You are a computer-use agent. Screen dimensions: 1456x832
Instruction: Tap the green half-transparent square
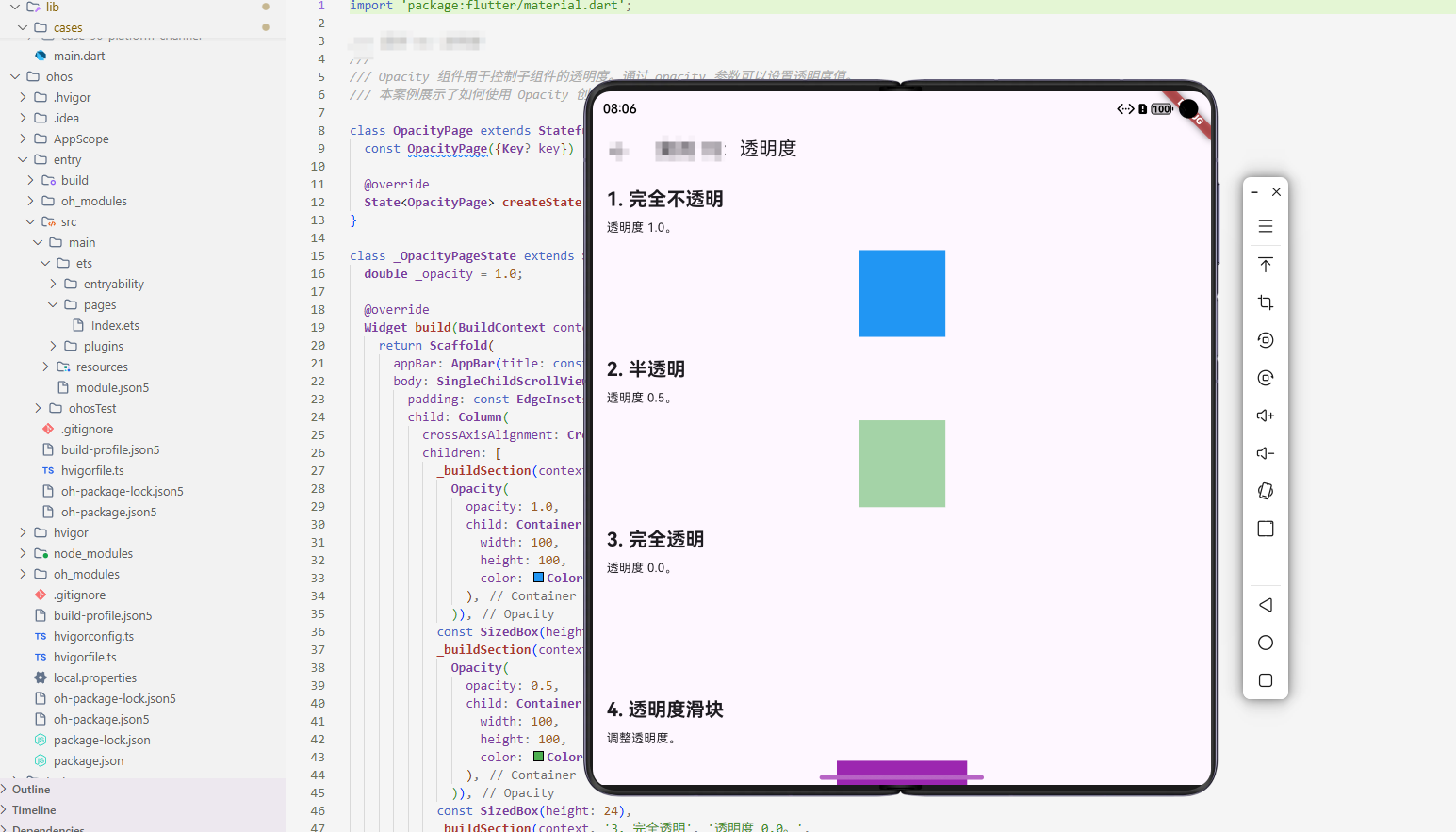[x=902, y=464]
